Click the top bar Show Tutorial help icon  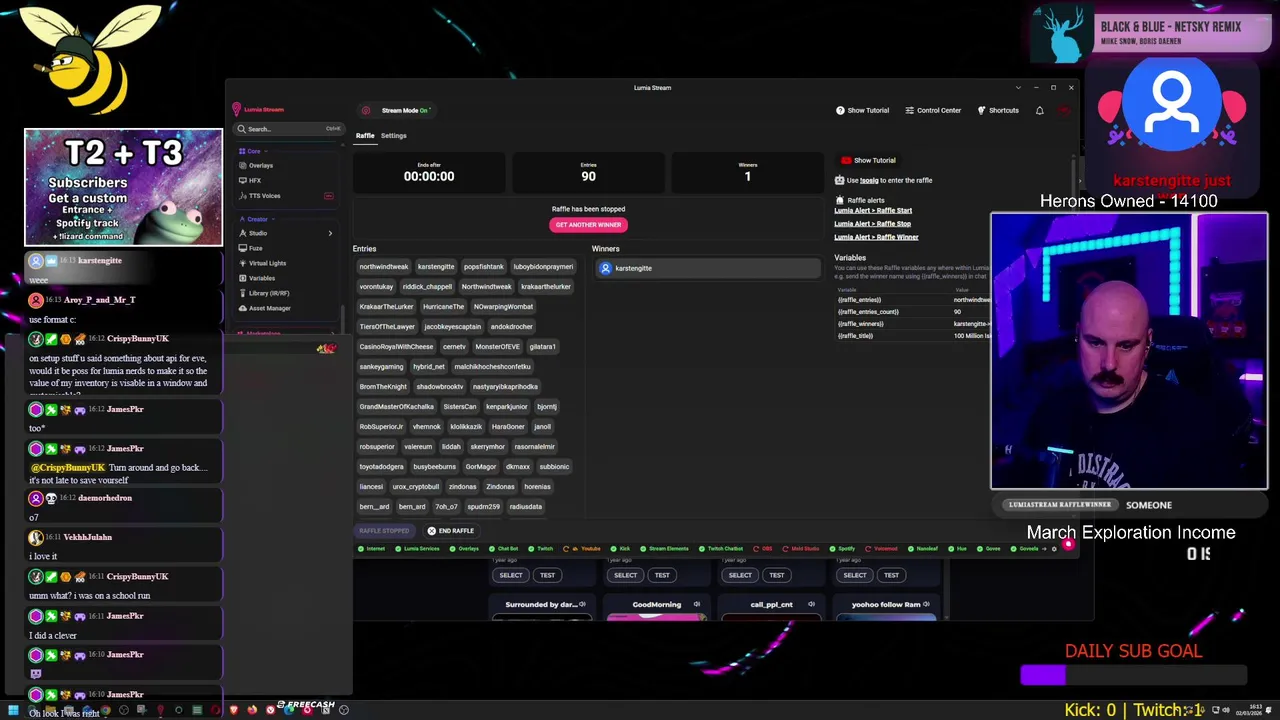coord(840,110)
